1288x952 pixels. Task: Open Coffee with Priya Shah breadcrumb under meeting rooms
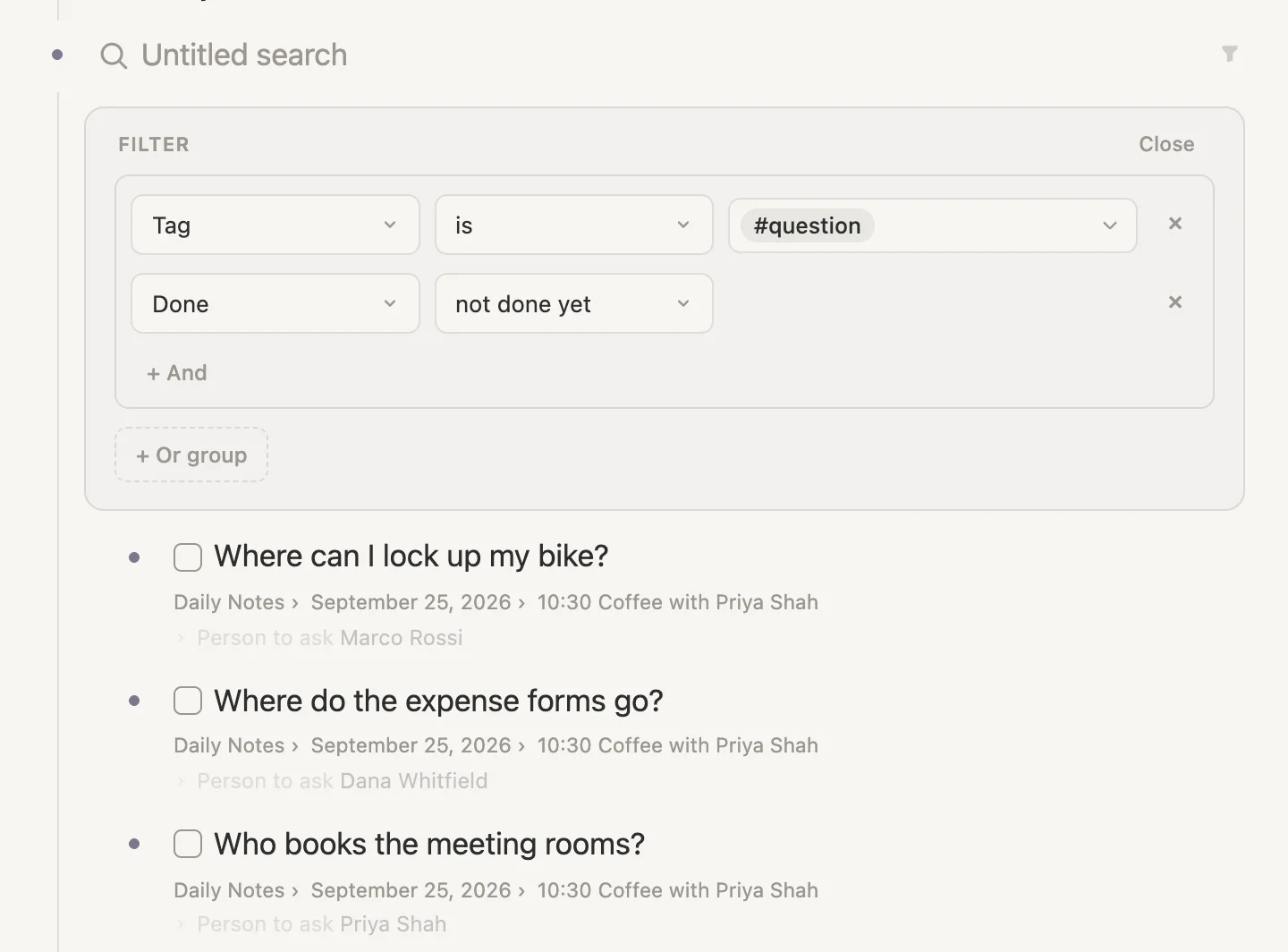[677, 890]
